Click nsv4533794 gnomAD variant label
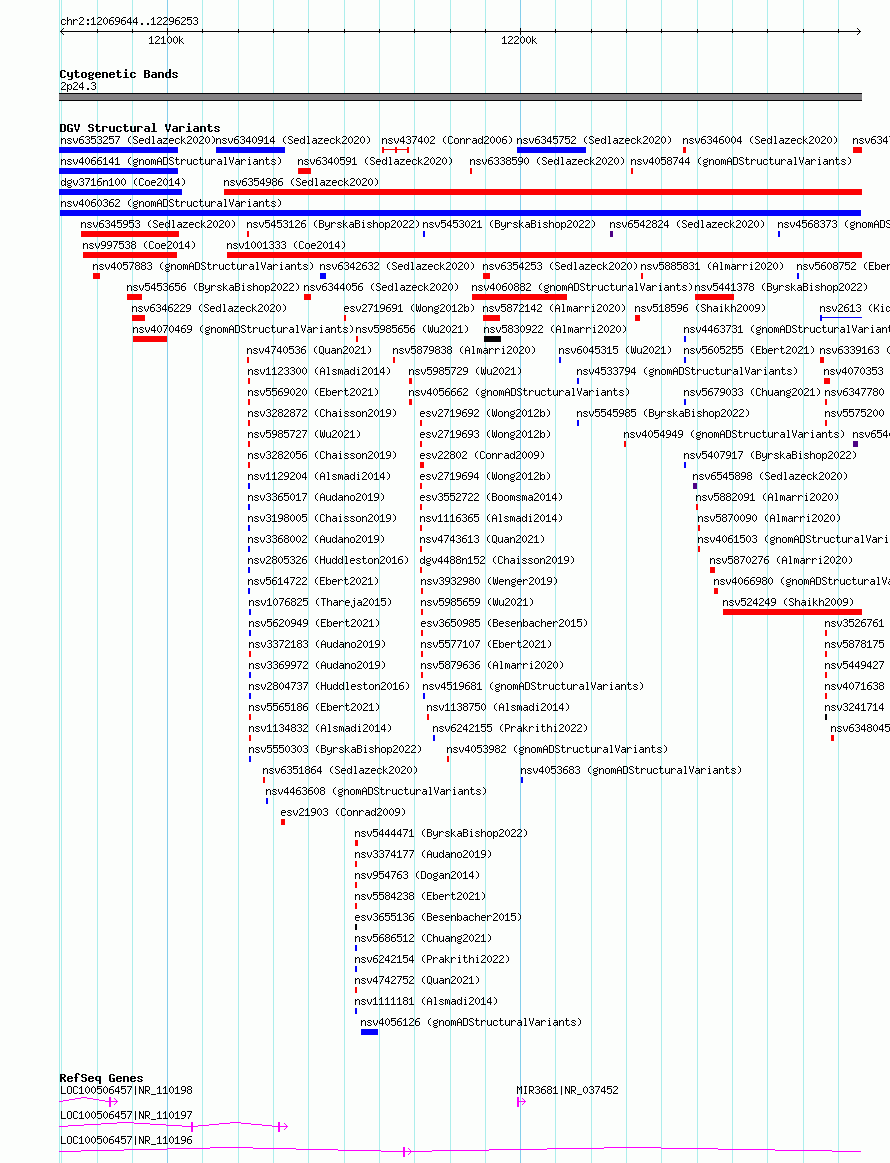This screenshot has width=890, height=1163. click(x=688, y=371)
